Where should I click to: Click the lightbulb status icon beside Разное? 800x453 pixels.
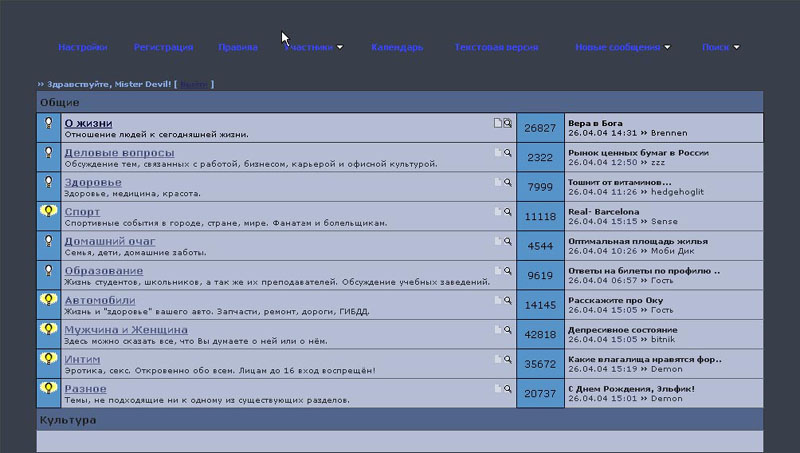coord(47,388)
